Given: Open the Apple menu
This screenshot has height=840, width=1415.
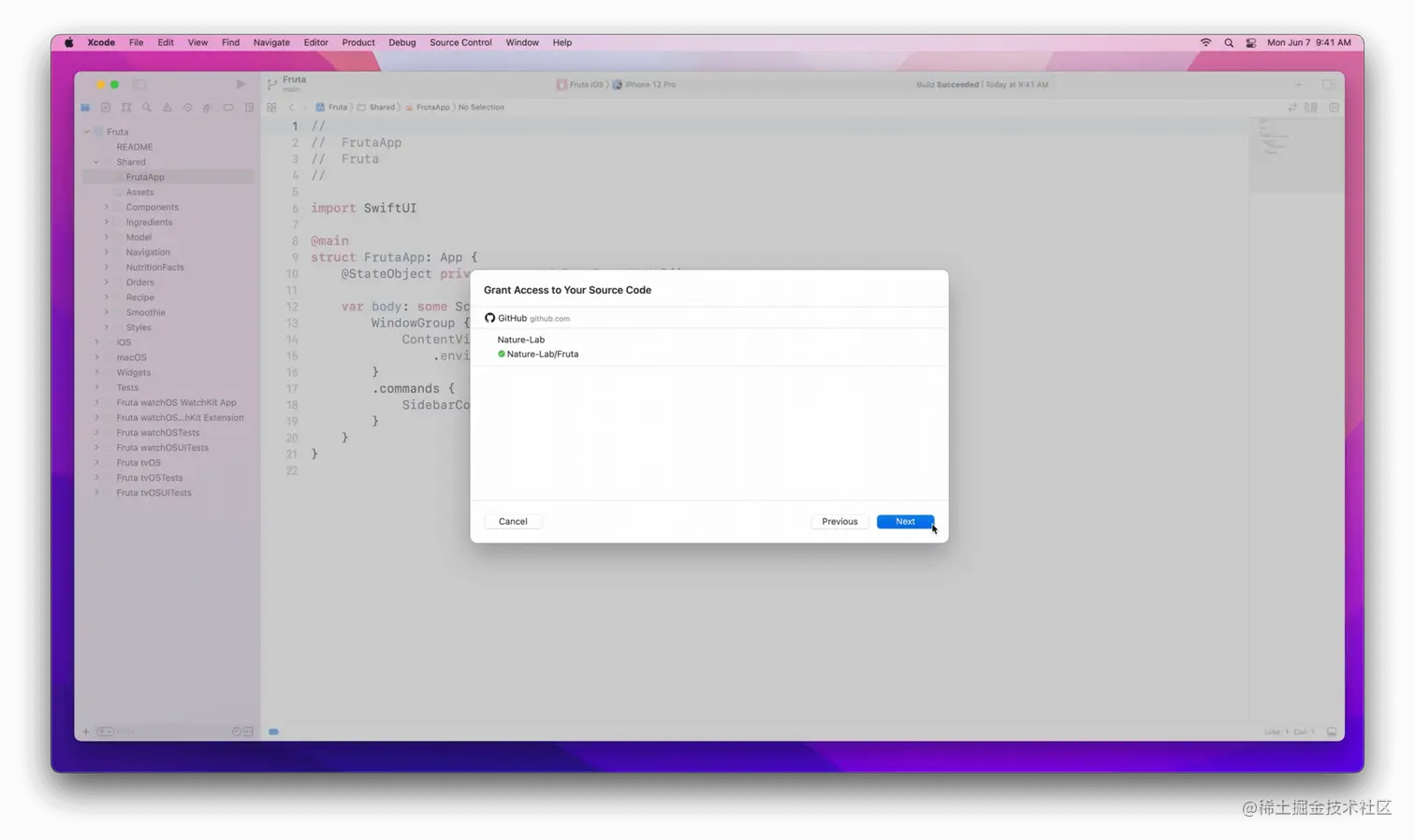Looking at the screenshot, I should [x=68, y=42].
